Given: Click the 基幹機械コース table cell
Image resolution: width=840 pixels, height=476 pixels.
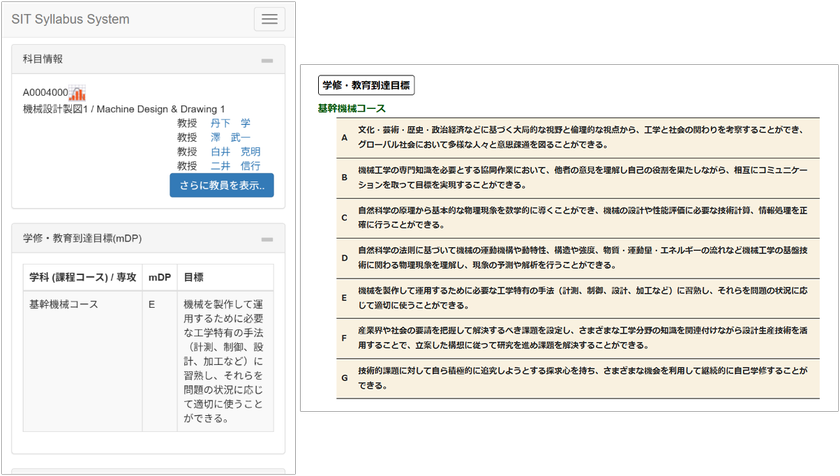Looking at the screenshot, I should 82,361.
